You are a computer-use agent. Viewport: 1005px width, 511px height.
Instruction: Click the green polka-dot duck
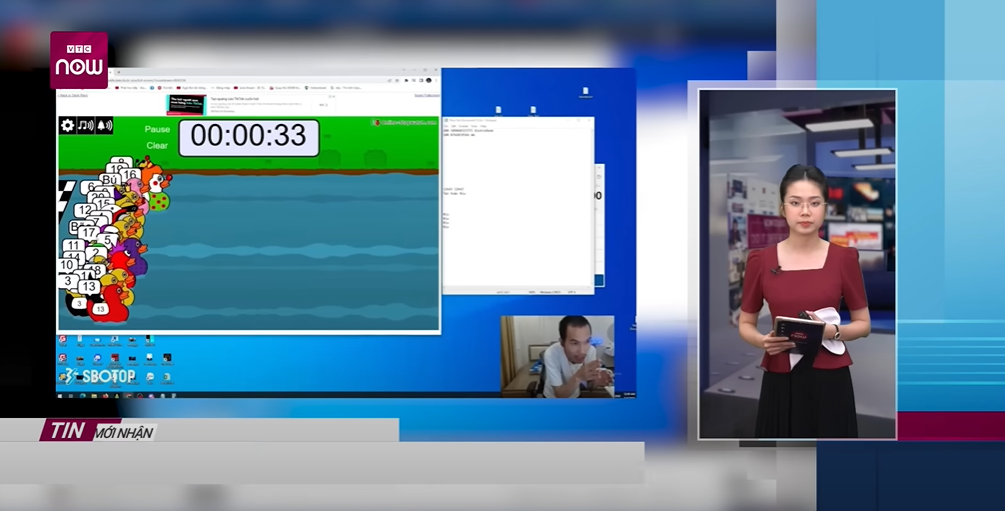pyautogui.click(x=158, y=201)
